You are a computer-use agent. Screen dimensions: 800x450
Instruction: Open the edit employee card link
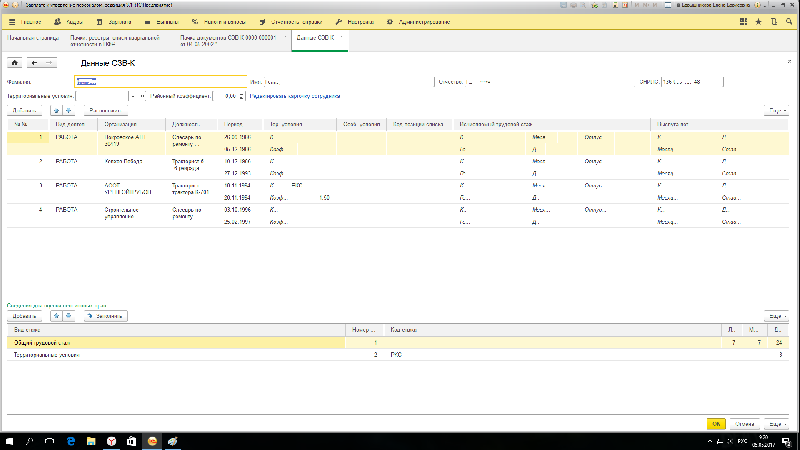click(295, 96)
